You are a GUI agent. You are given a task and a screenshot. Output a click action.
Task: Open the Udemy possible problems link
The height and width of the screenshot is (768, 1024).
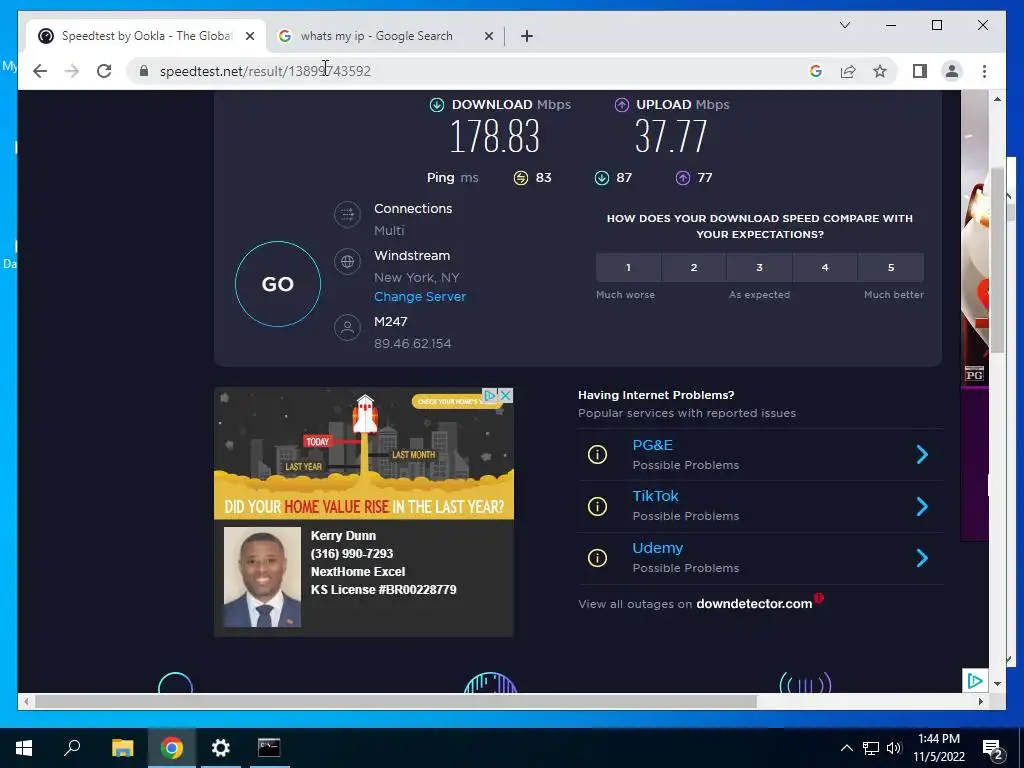658,549
